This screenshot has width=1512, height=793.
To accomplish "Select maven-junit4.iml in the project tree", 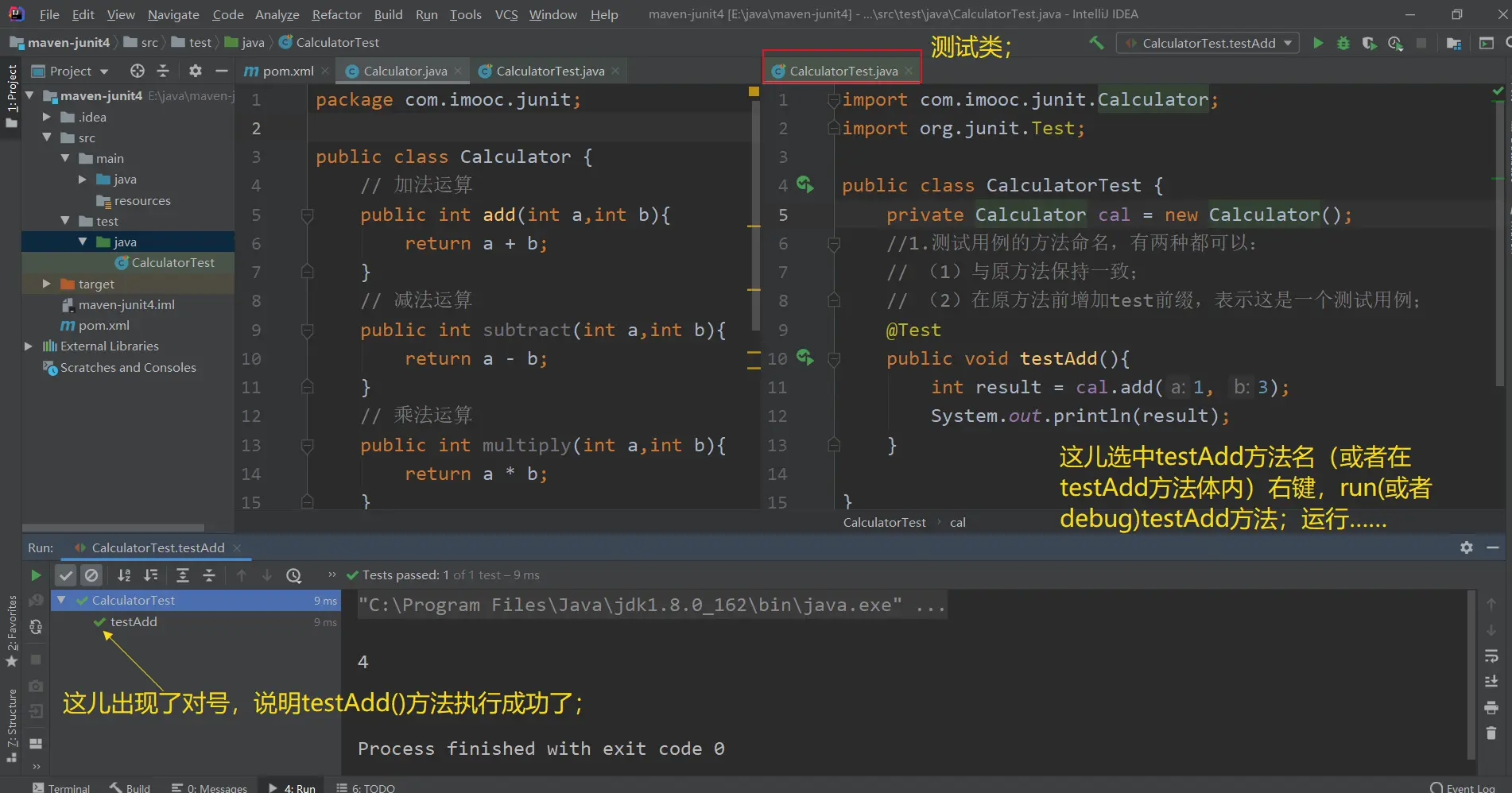I will tap(126, 304).
